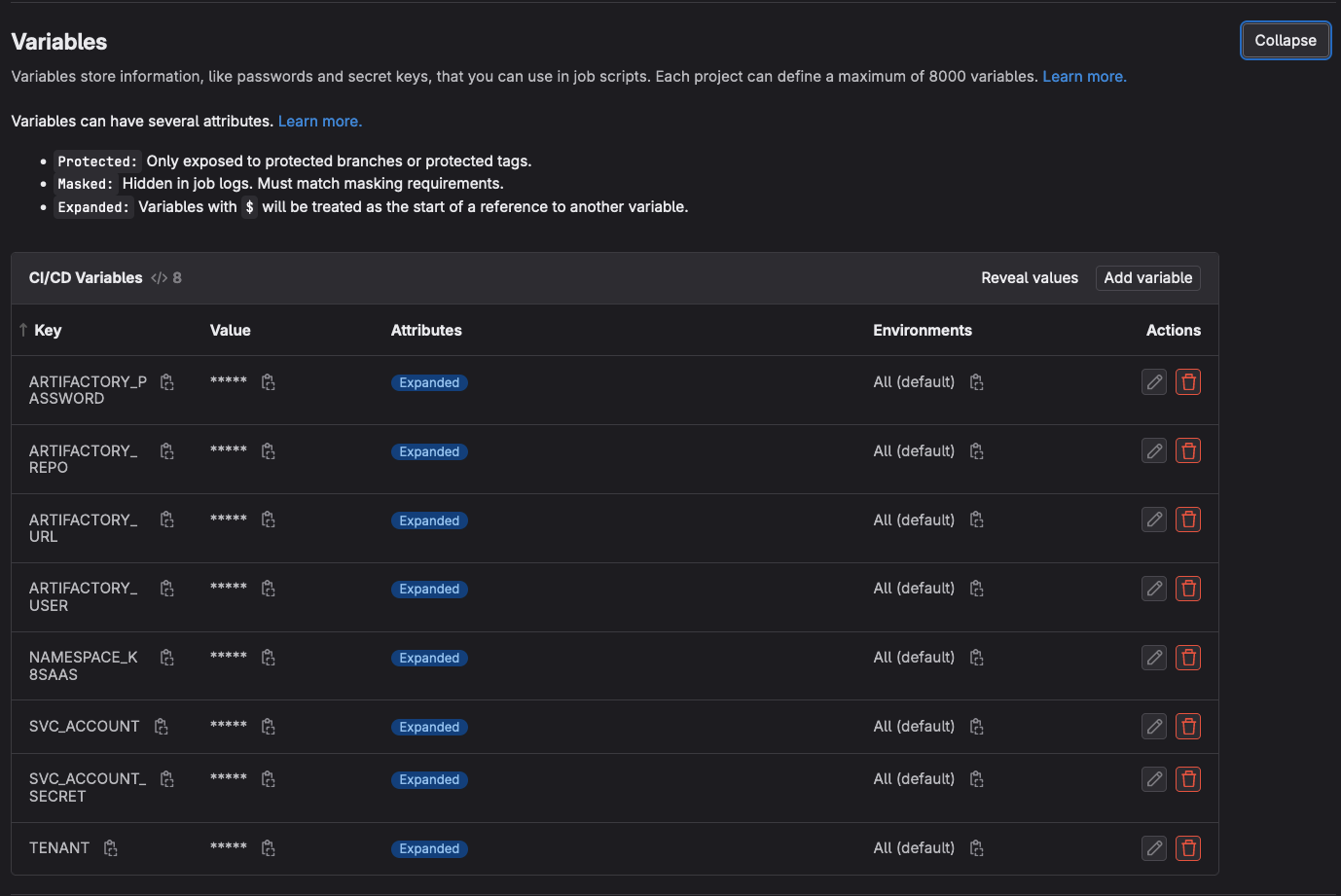
Task: Open Learn more link about variable limits
Action: [1084, 77]
